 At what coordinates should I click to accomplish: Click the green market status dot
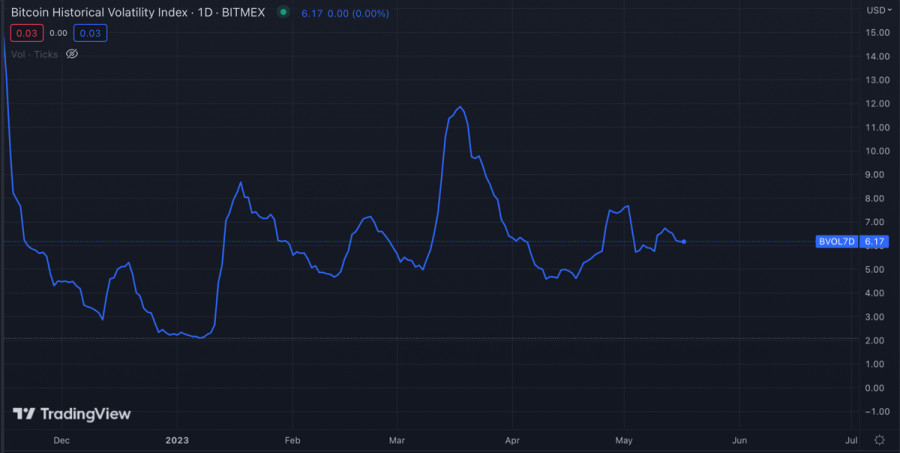point(283,13)
